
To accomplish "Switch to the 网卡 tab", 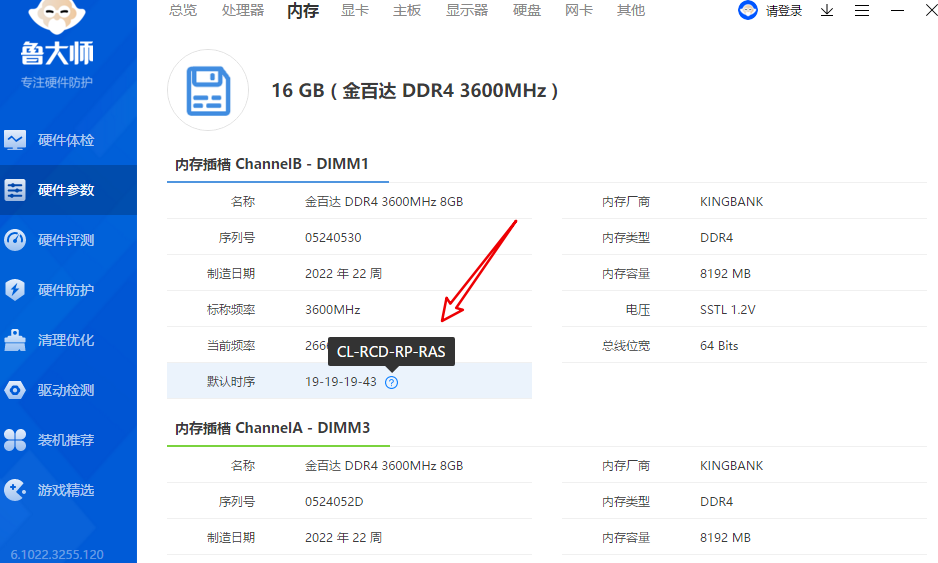I will tap(578, 10).
